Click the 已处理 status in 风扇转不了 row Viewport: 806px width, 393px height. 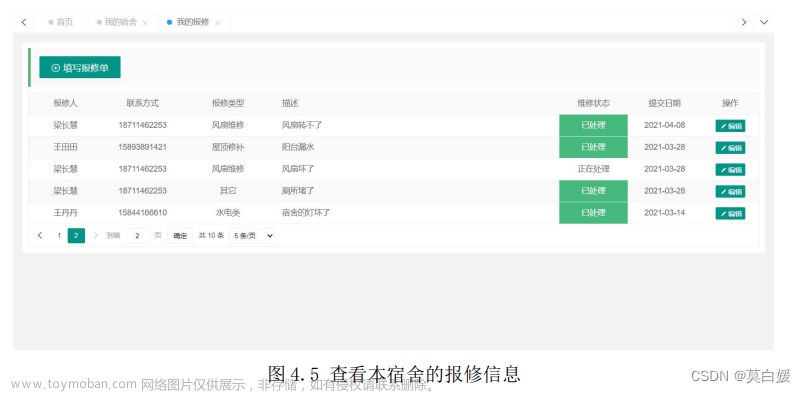[x=593, y=125]
